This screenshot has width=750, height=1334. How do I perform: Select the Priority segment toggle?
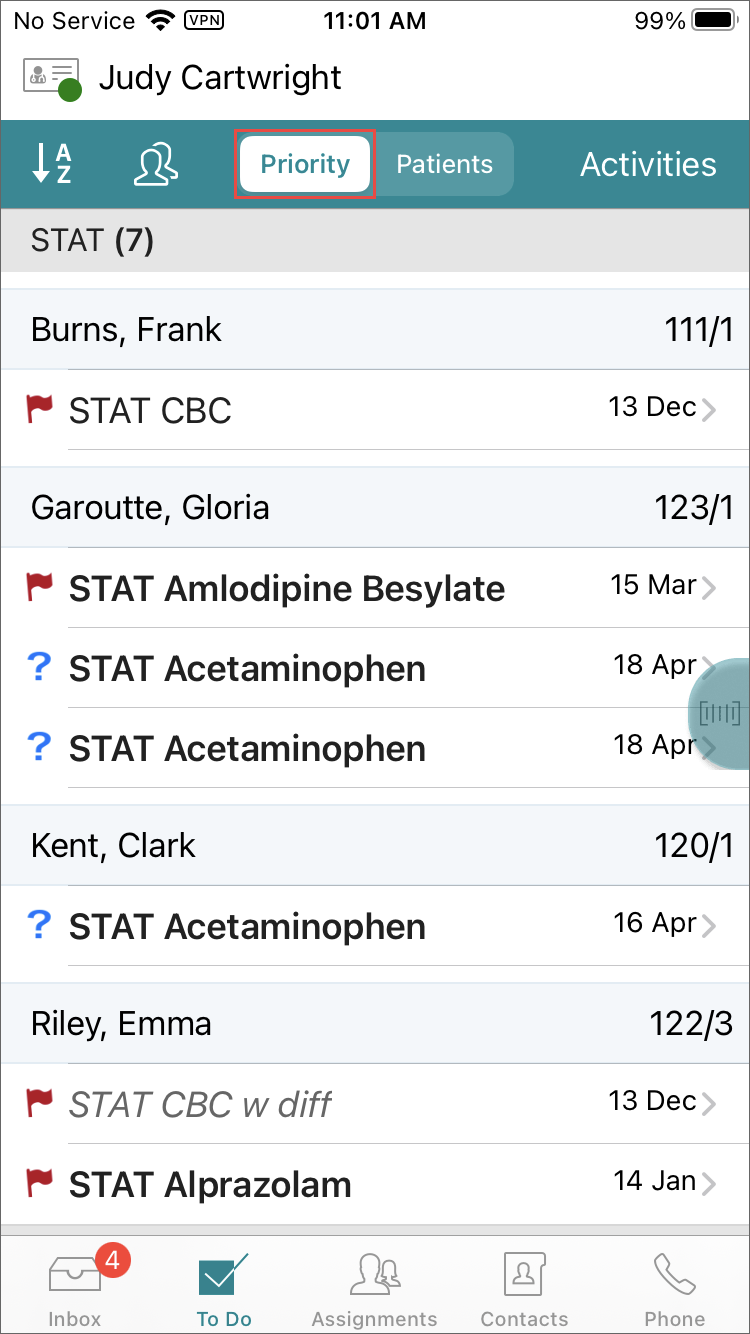pos(305,164)
